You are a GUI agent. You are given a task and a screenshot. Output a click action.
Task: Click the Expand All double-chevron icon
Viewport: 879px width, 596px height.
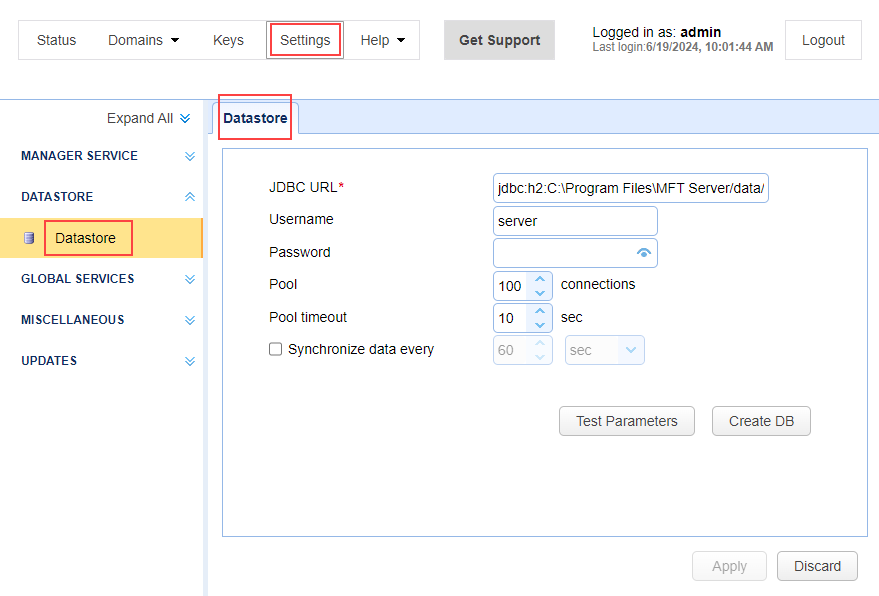[184, 119]
